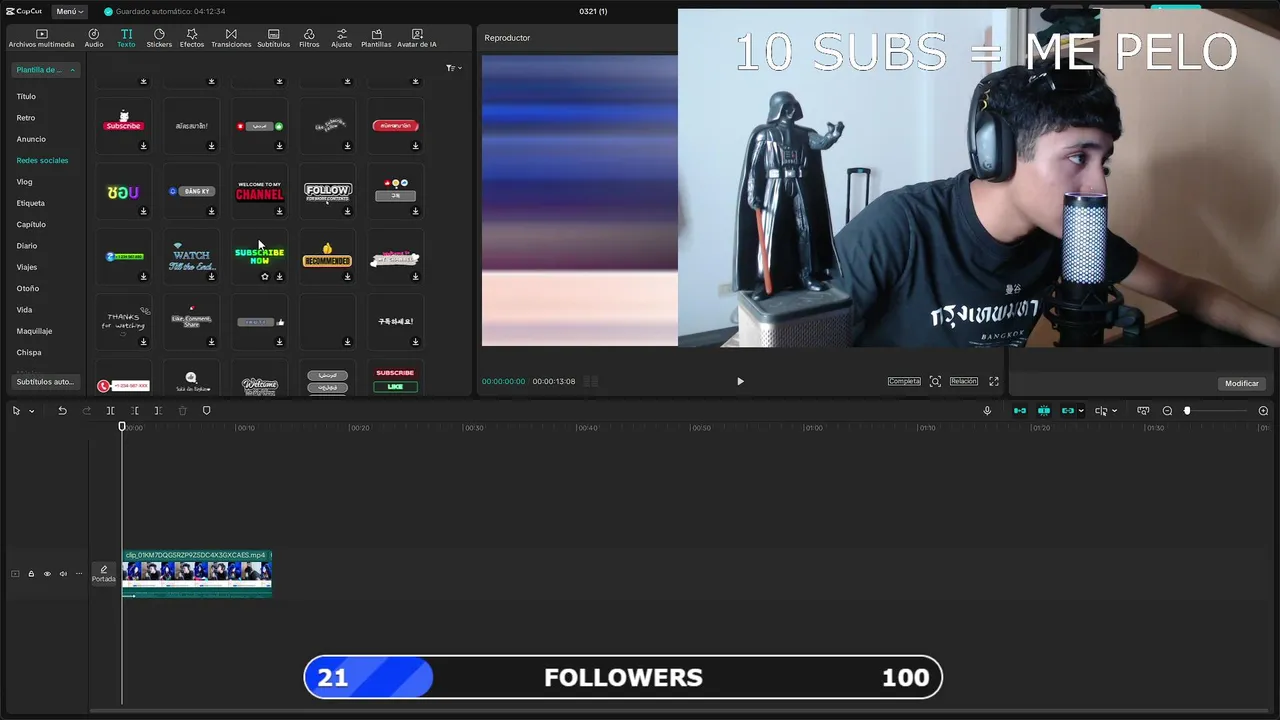Enter fullscreen preview mode
The width and height of the screenshot is (1280, 720).
pyautogui.click(x=994, y=381)
